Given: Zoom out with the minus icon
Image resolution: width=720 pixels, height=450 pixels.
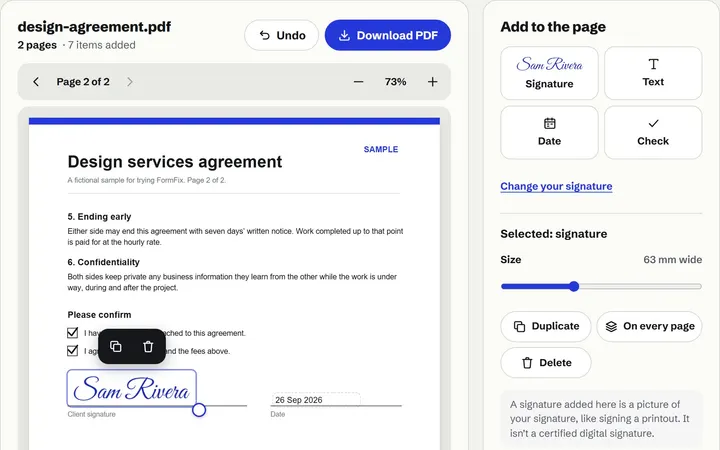Looking at the screenshot, I should (359, 82).
